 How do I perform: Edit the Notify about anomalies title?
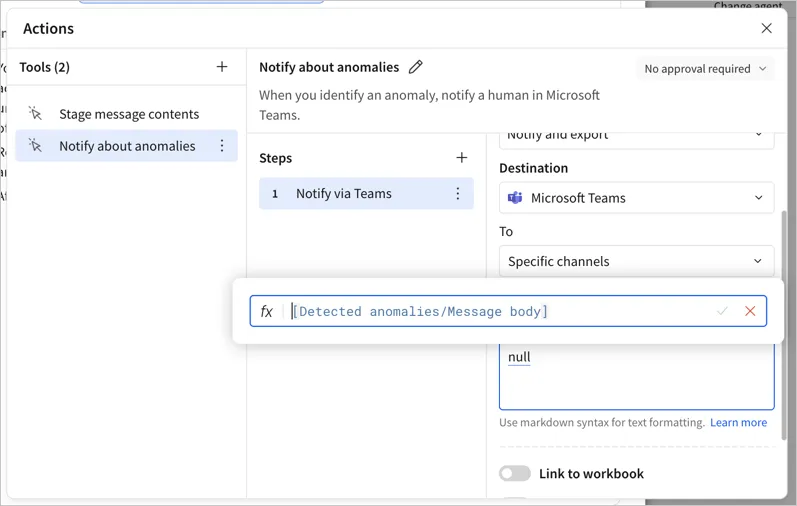pos(416,67)
